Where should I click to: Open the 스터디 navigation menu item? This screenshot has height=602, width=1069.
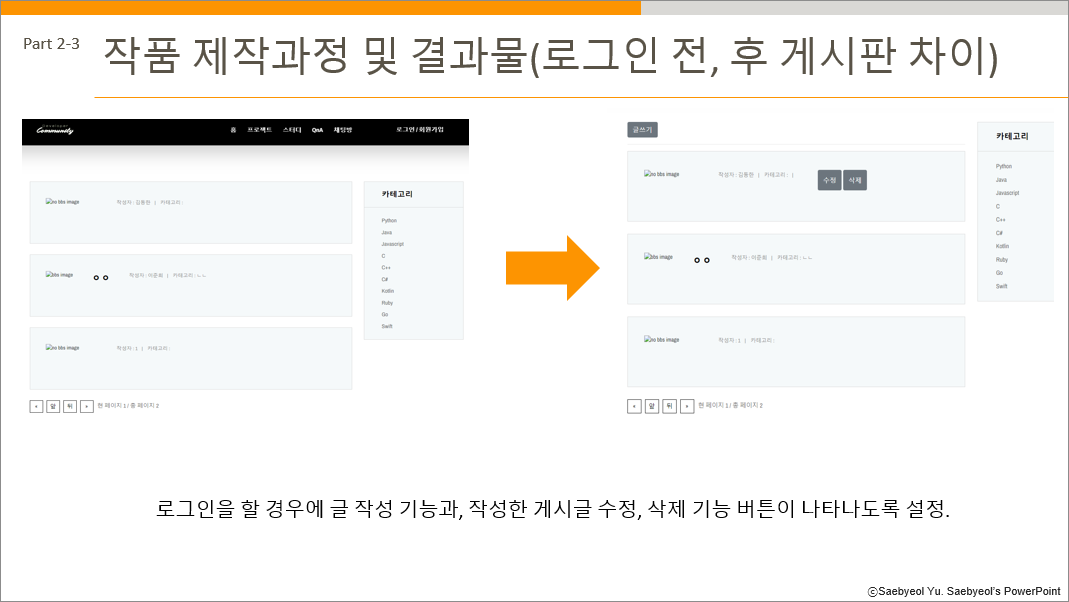click(x=292, y=130)
